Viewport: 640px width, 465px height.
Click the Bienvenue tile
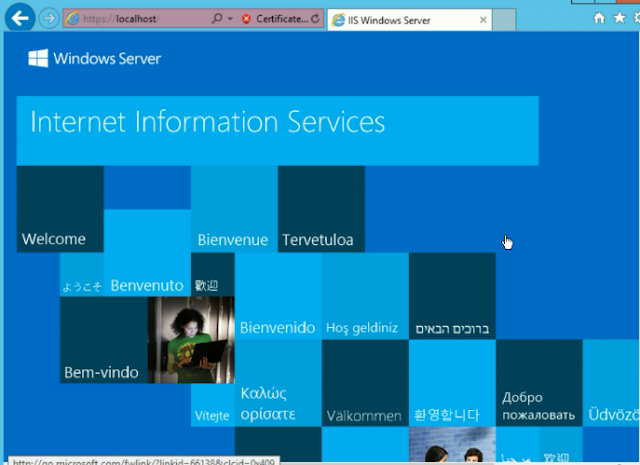(x=234, y=209)
